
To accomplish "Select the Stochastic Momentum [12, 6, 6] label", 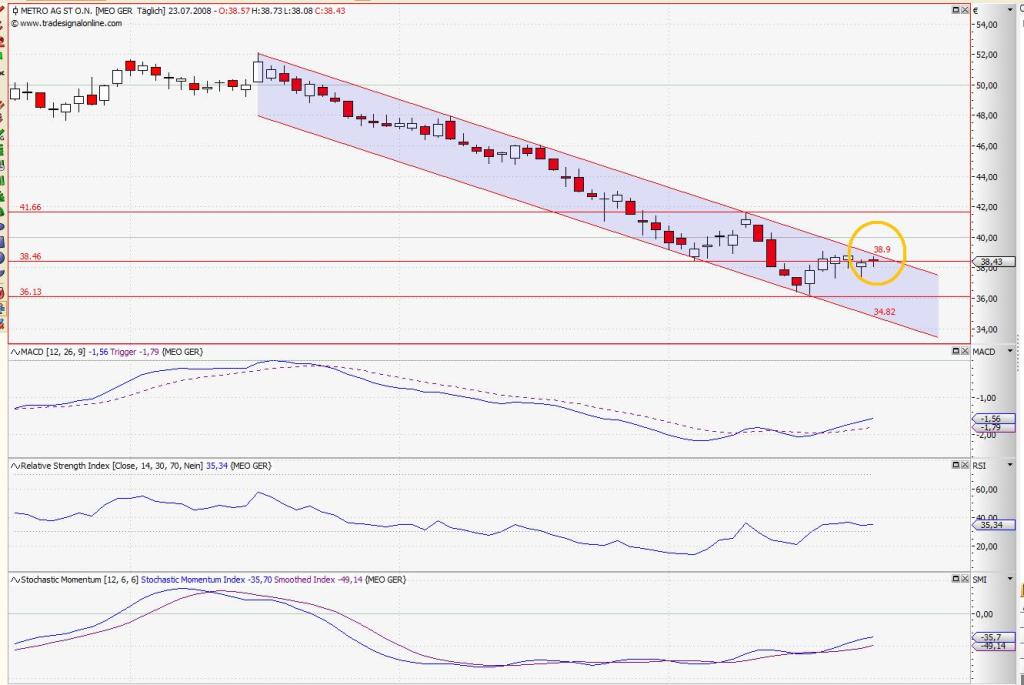I will [x=80, y=579].
